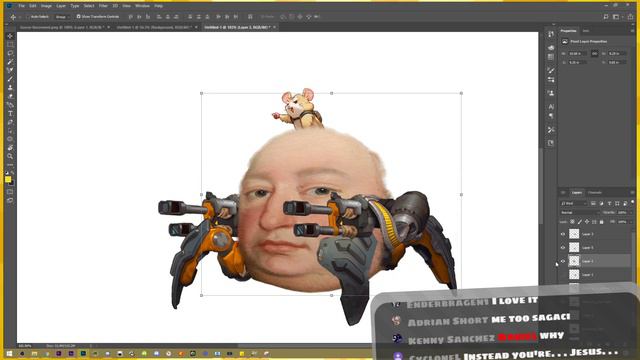Open Properties panel flyout menu
Image resolution: width=640 pixels, height=360 pixels.
[x=633, y=31]
